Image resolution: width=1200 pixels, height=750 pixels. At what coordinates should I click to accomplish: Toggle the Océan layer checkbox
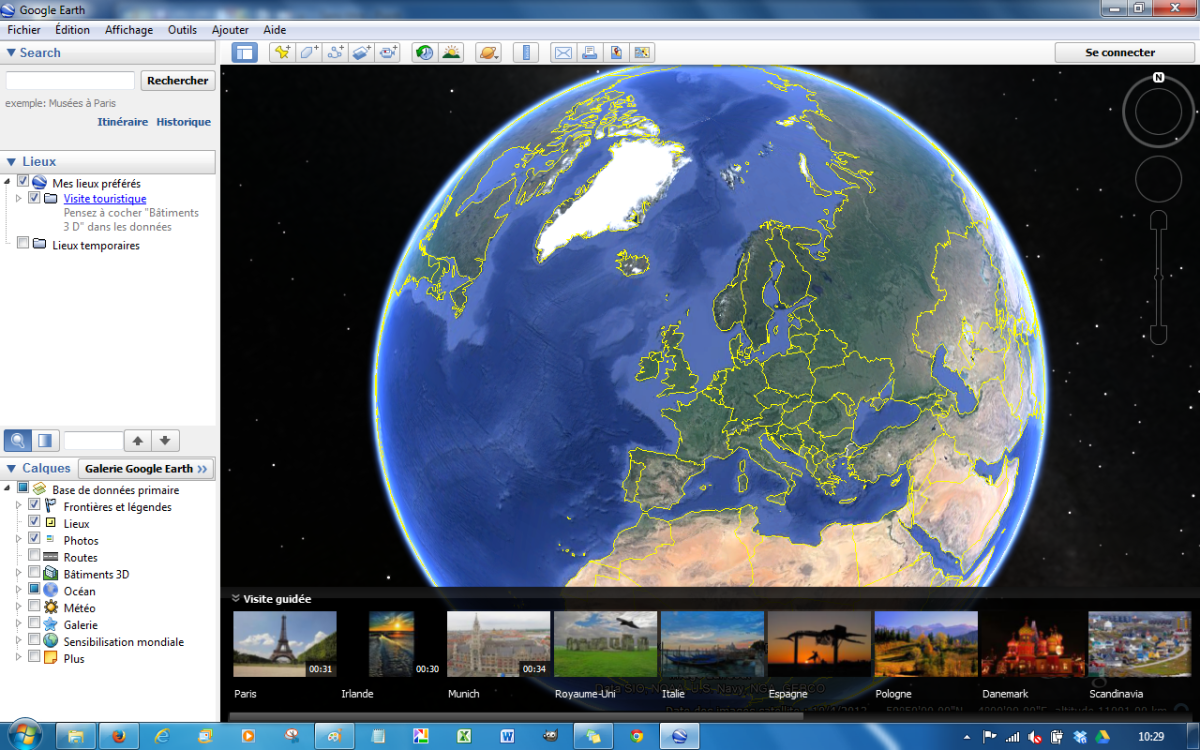(x=34, y=590)
